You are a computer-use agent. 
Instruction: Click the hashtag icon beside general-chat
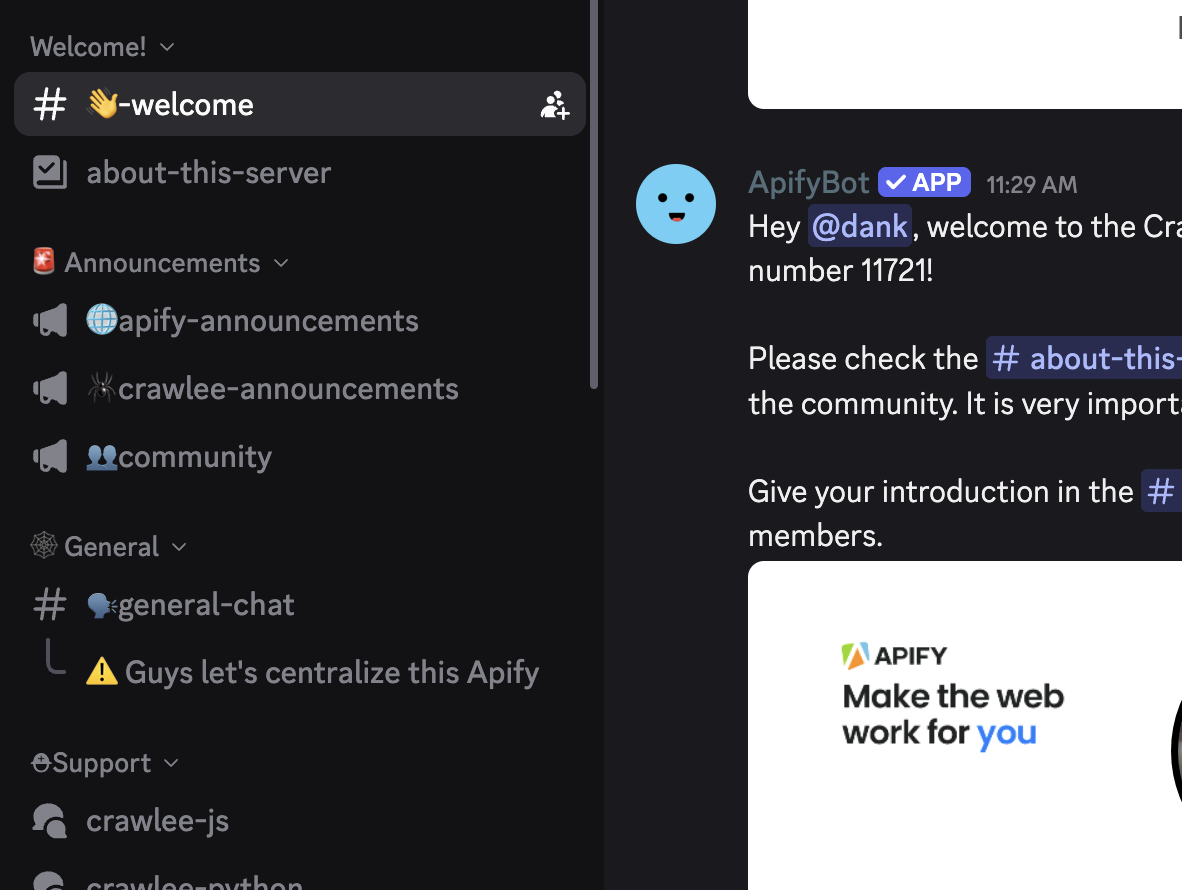click(50, 605)
